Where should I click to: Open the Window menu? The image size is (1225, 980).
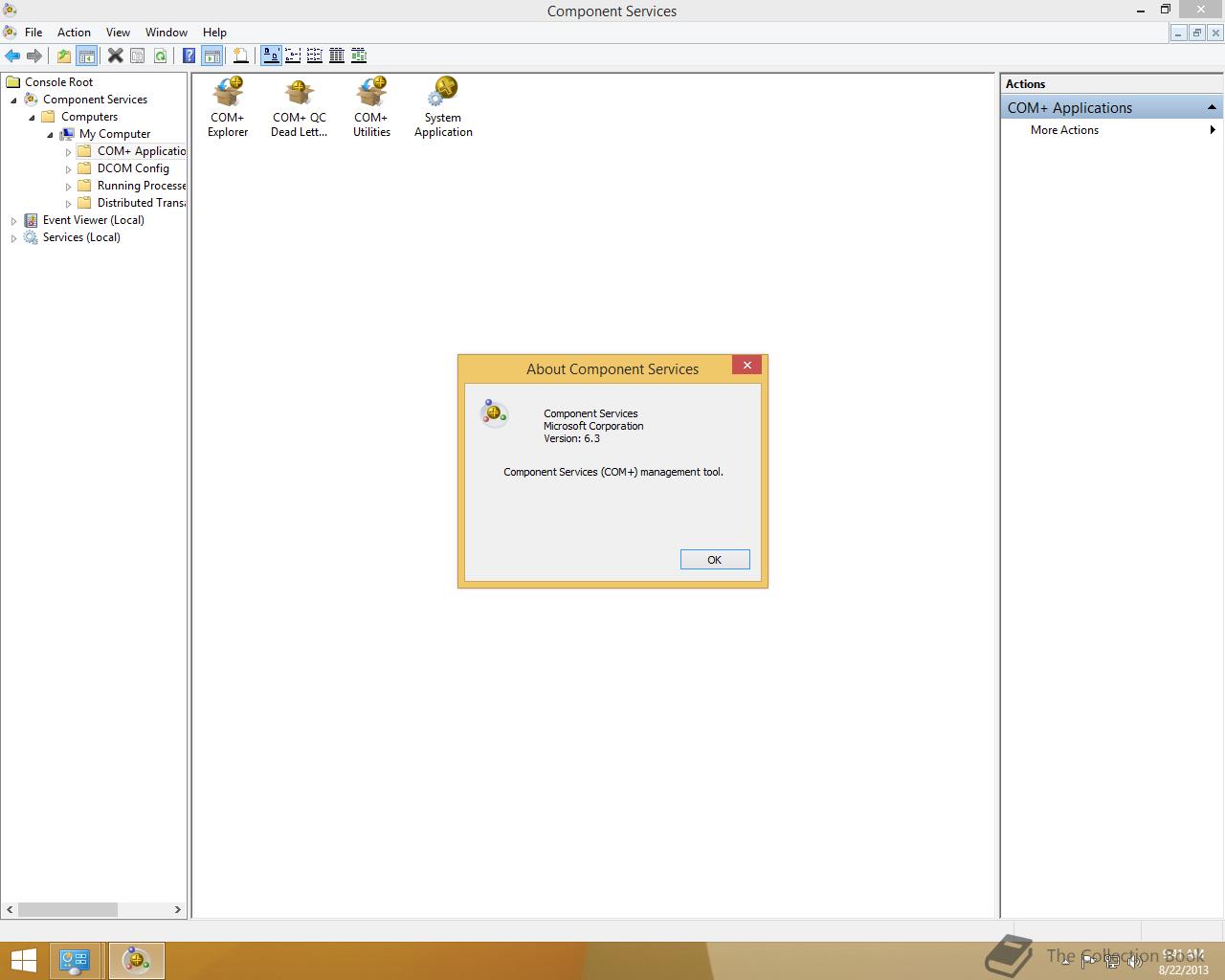(167, 32)
